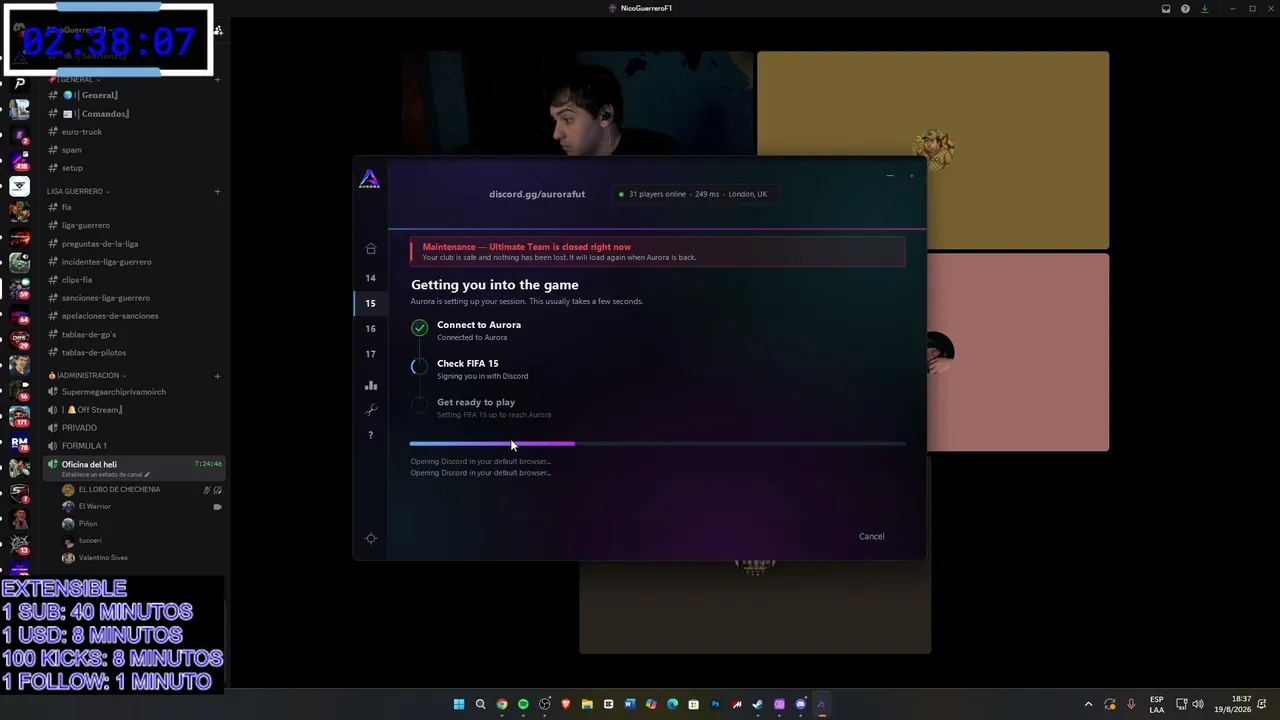
Task: Open the wrench tools icon in Aurora sidebar
Action: click(x=371, y=410)
